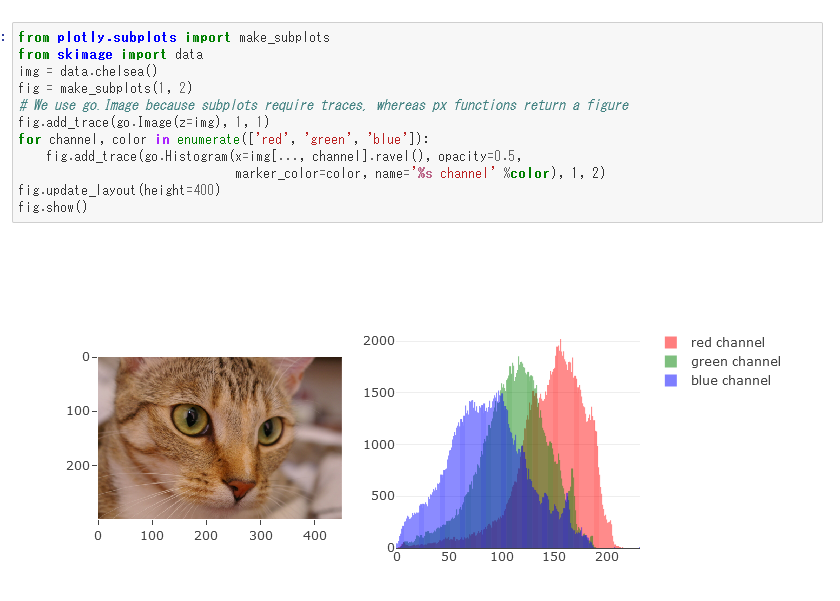
Task: Click the green legend color swatch
Action: coord(671,362)
